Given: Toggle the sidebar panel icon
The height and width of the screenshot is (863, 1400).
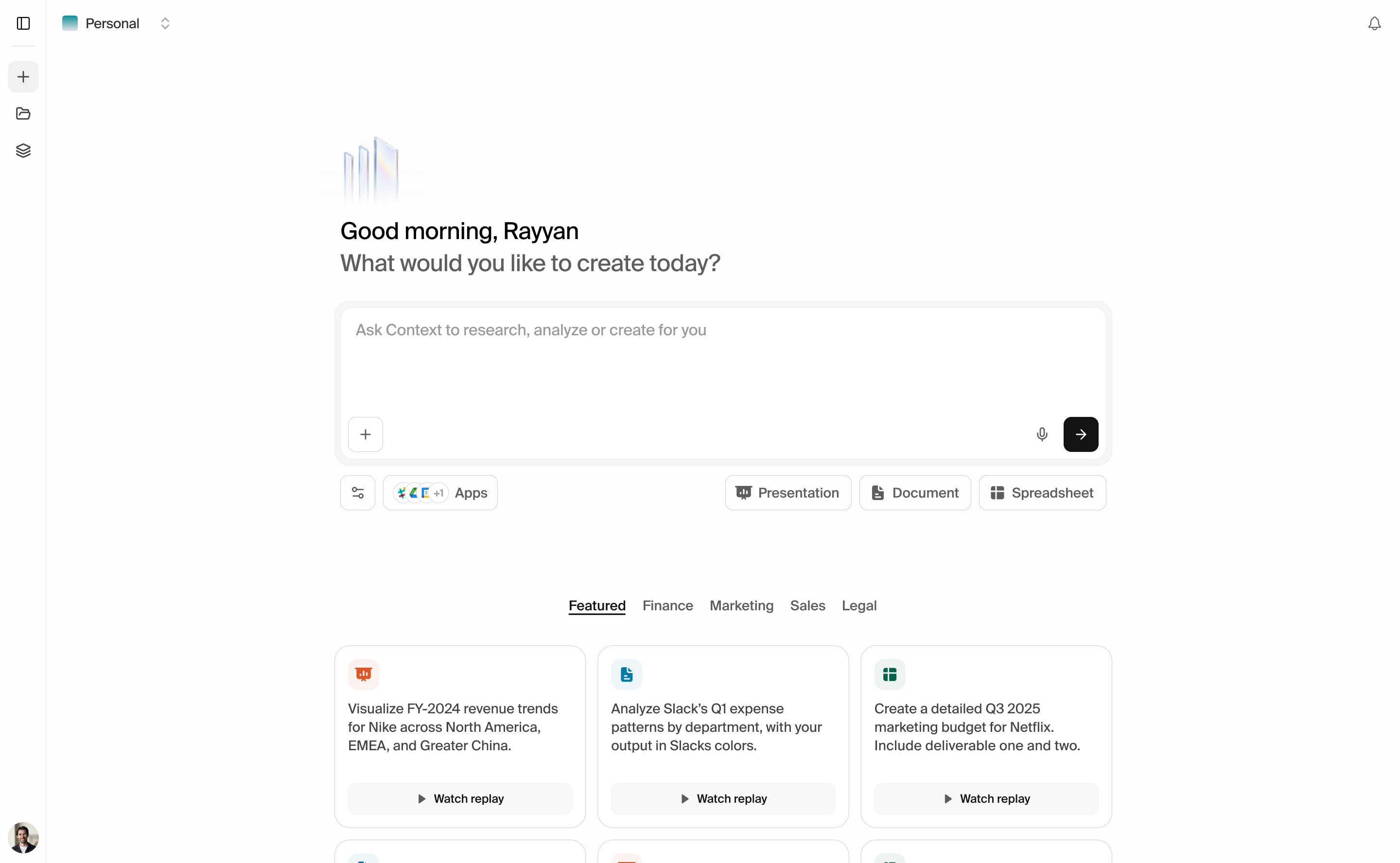Looking at the screenshot, I should coord(23,24).
